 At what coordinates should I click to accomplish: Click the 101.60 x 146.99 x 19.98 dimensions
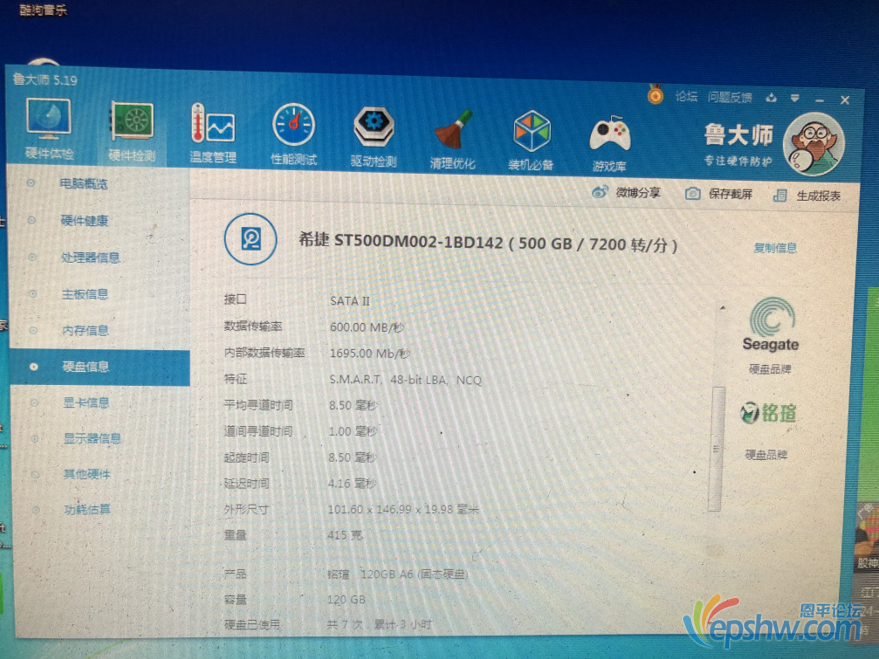click(403, 509)
